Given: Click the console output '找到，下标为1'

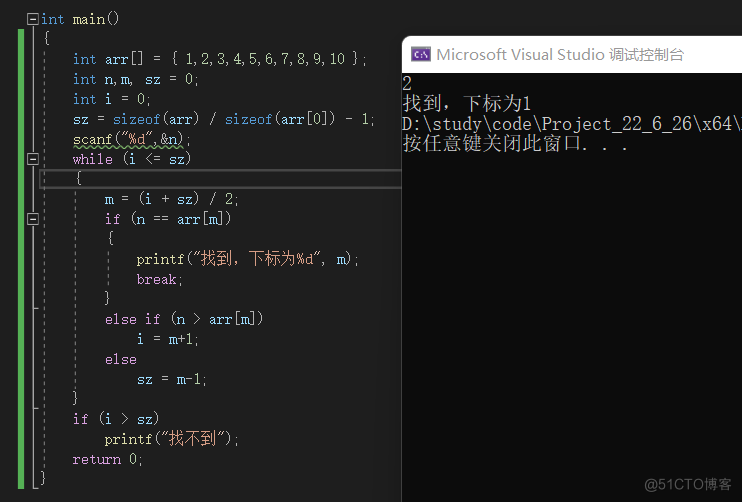Looking at the screenshot, I should pos(467,103).
